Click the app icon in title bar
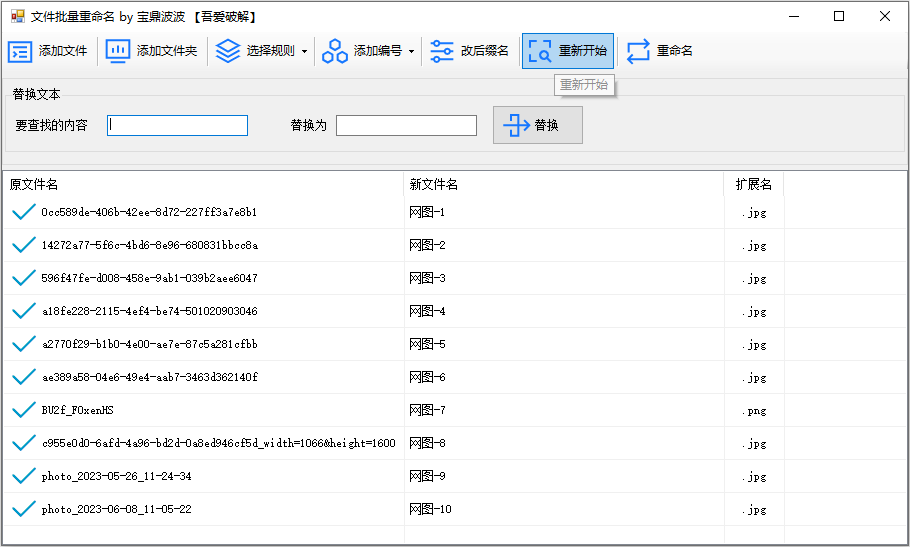This screenshot has height=547, width=910. point(17,16)
